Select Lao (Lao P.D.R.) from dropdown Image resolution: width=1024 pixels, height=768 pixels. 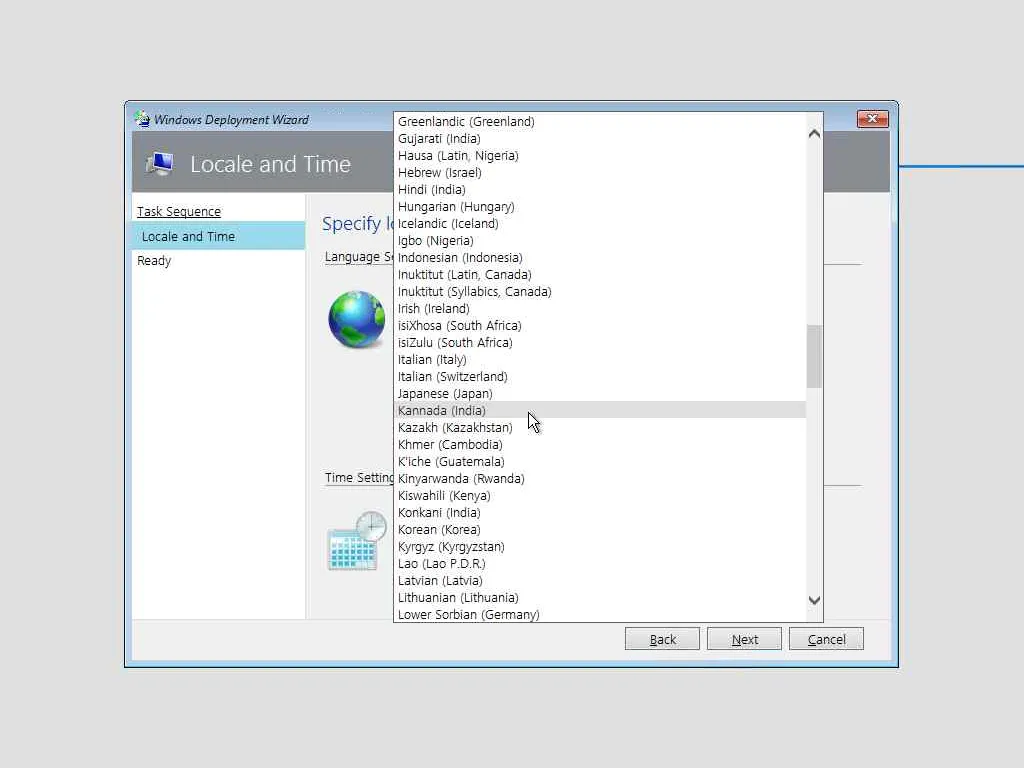[x=600, y=563]
